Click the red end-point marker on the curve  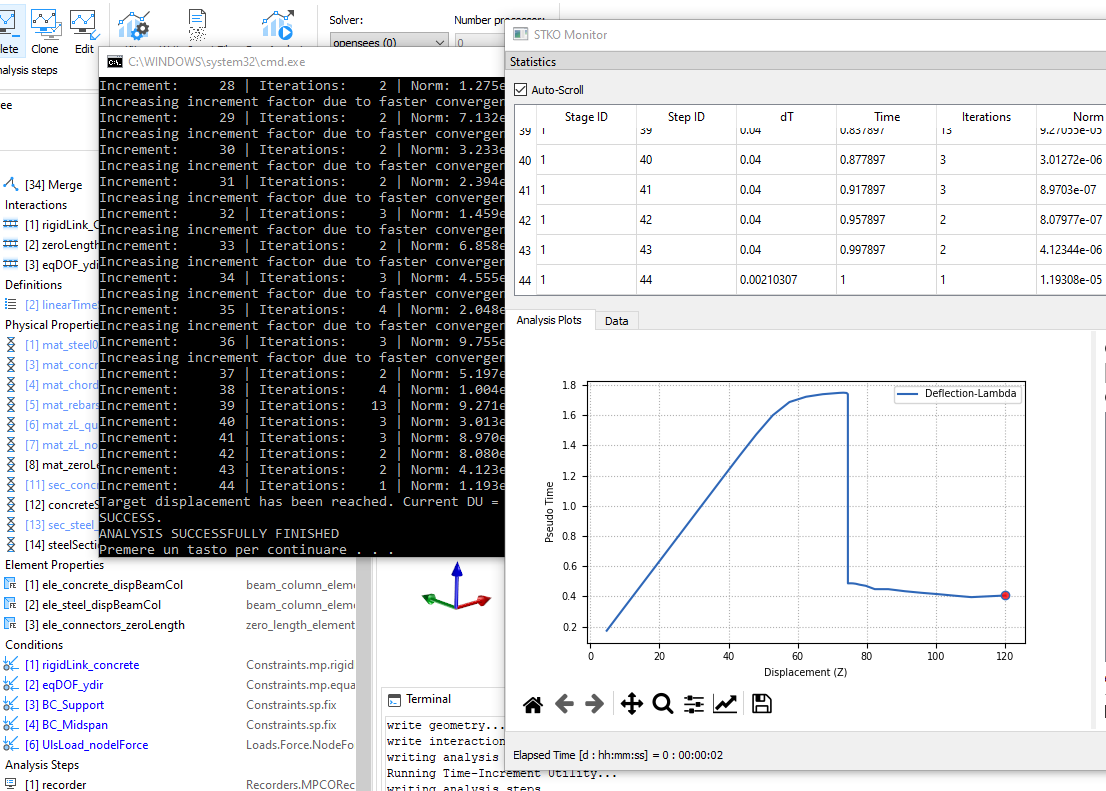(x=1005, y=596)
